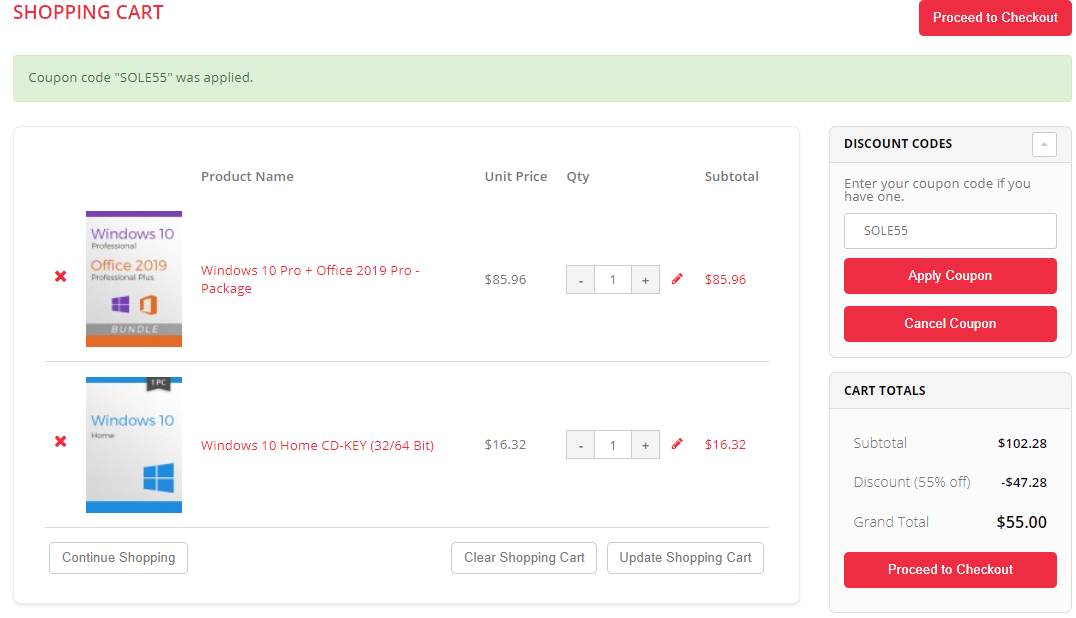Proceed to Checkout under Cart Totals
The height and width of the screenshot is (618, 1076).
pyautogui.click(x=950, y=570)
